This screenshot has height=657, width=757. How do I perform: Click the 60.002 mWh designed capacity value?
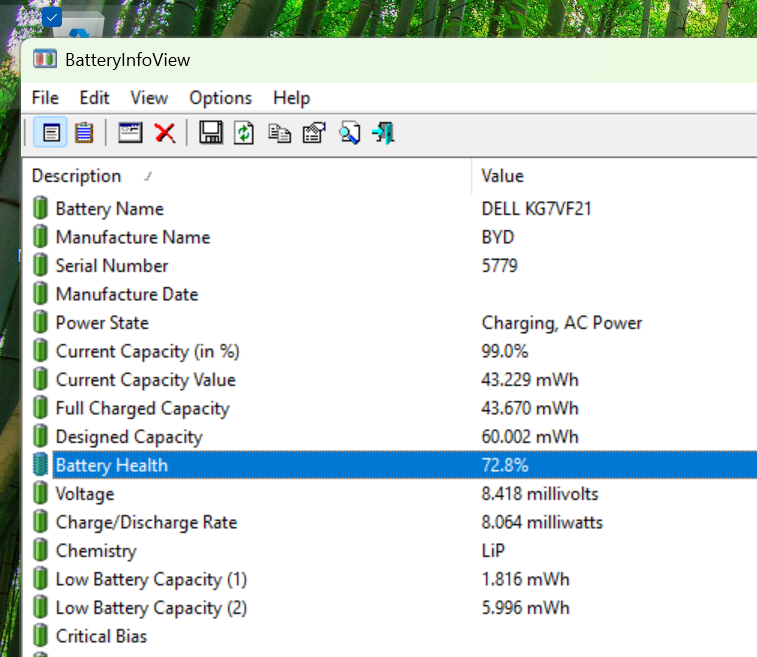click(x=530, y=436)
